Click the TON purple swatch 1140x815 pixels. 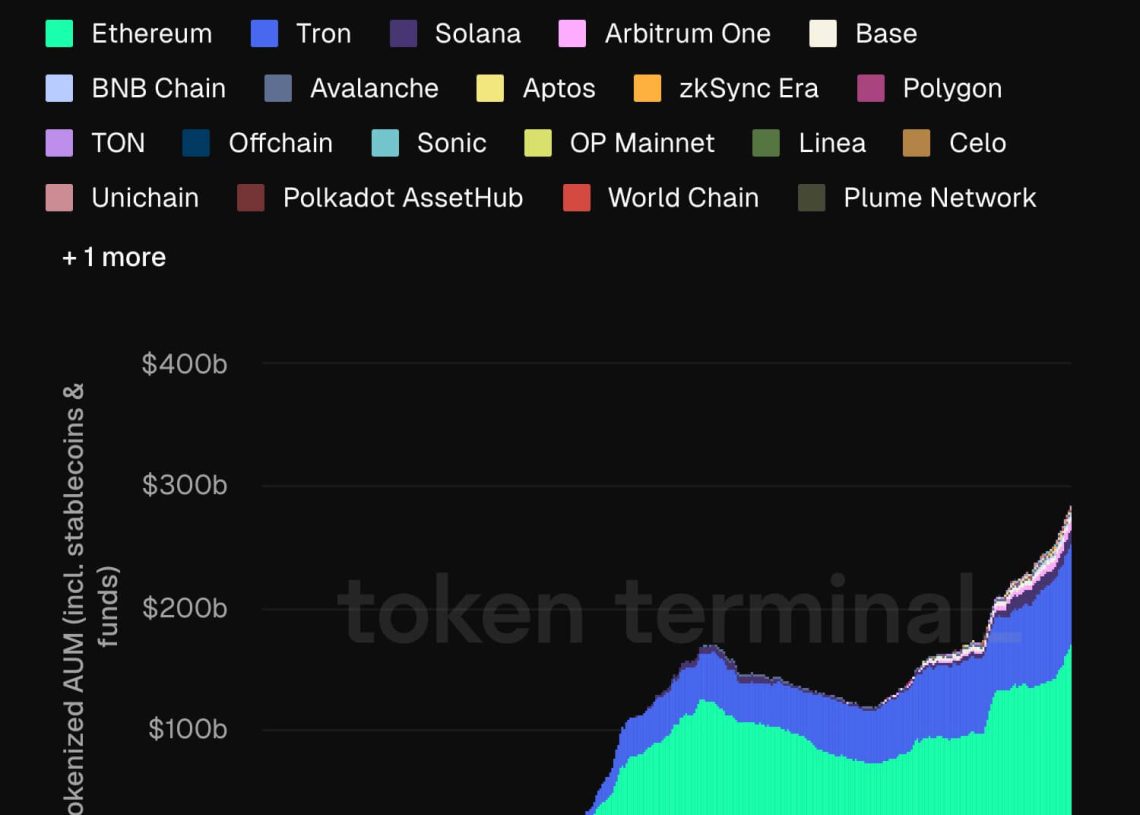[x=59, y=143]
